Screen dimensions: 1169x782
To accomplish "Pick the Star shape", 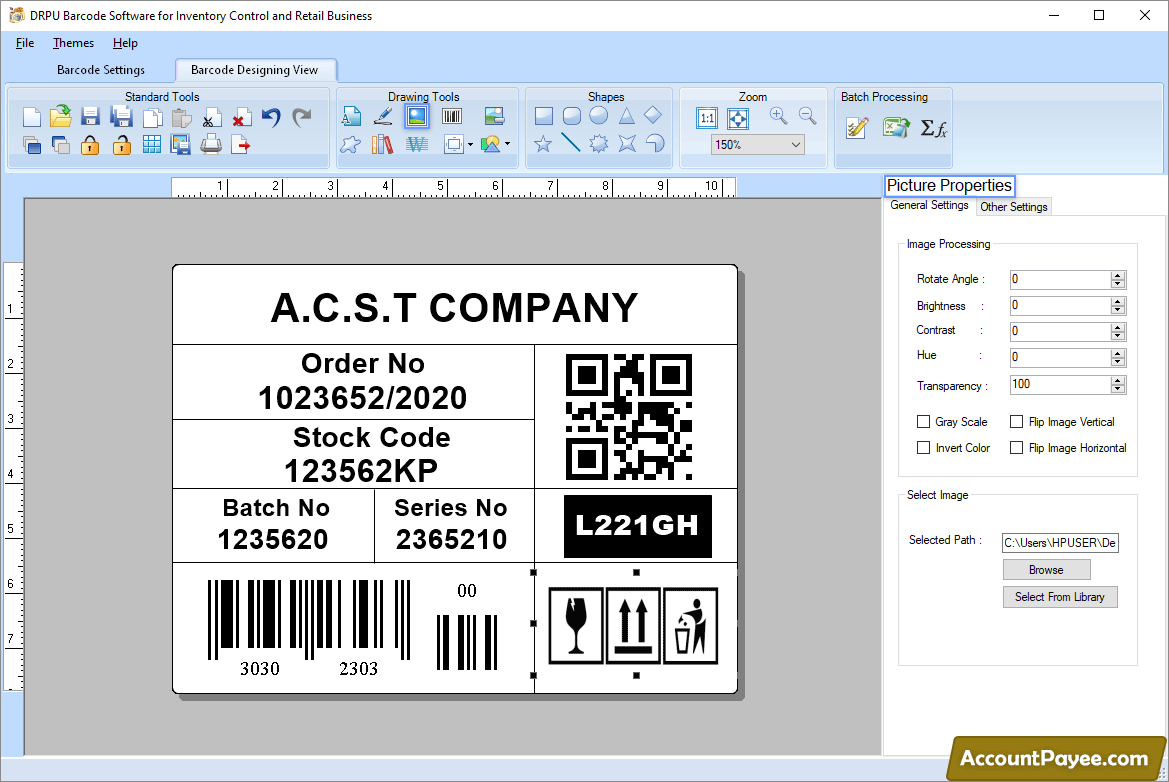I will click(543, 144).
